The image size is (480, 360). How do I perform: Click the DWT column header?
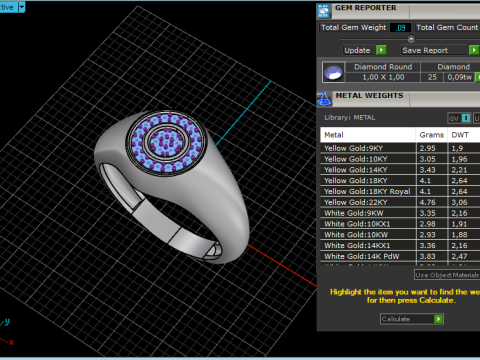pos(464,135)
